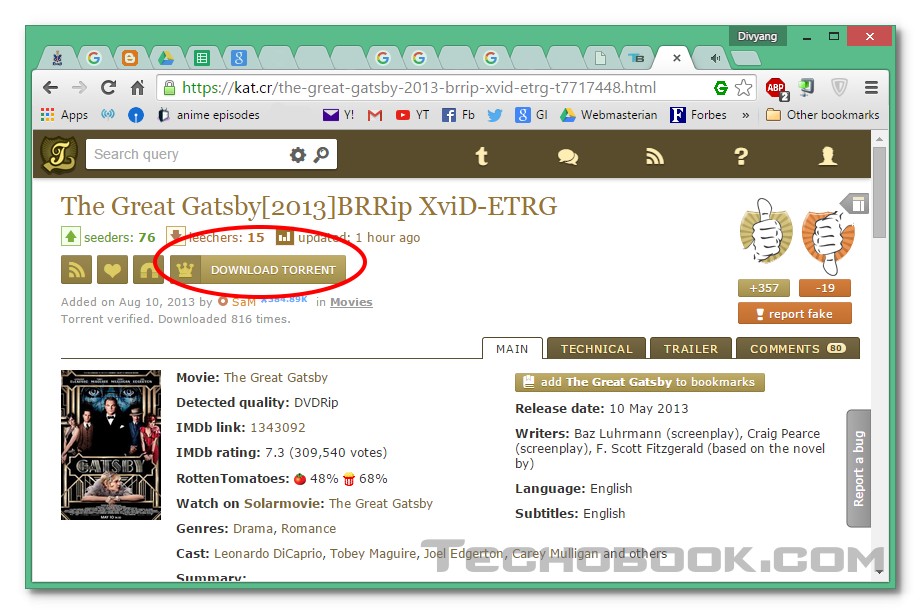The height and width of the screenshot is (614, 921).
Task: Vote thumbs up for torrent
Action: (x=766, y=231)
